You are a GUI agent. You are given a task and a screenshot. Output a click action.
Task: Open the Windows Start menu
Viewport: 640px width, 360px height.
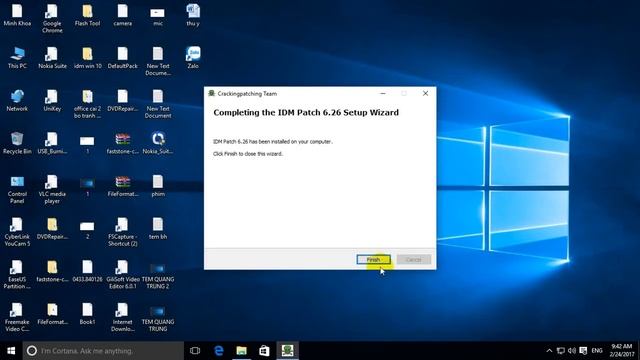tap(11, 351)
